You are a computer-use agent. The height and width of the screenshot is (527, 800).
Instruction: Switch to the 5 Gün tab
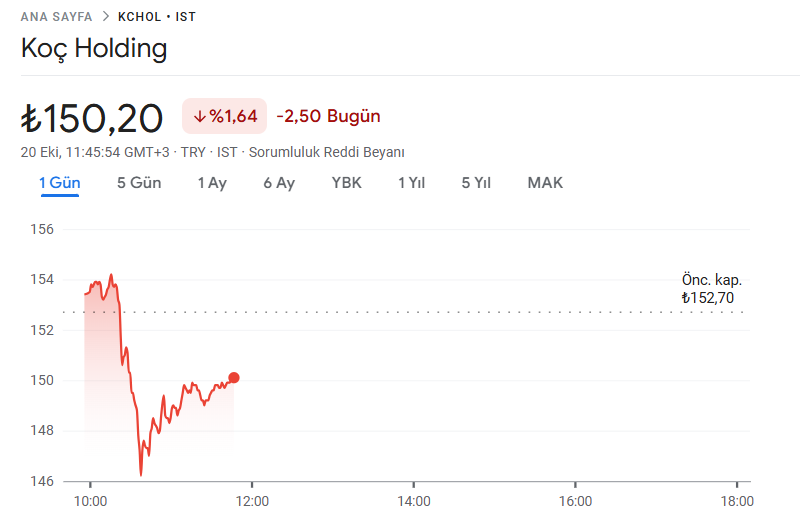(x=139, y=183)
